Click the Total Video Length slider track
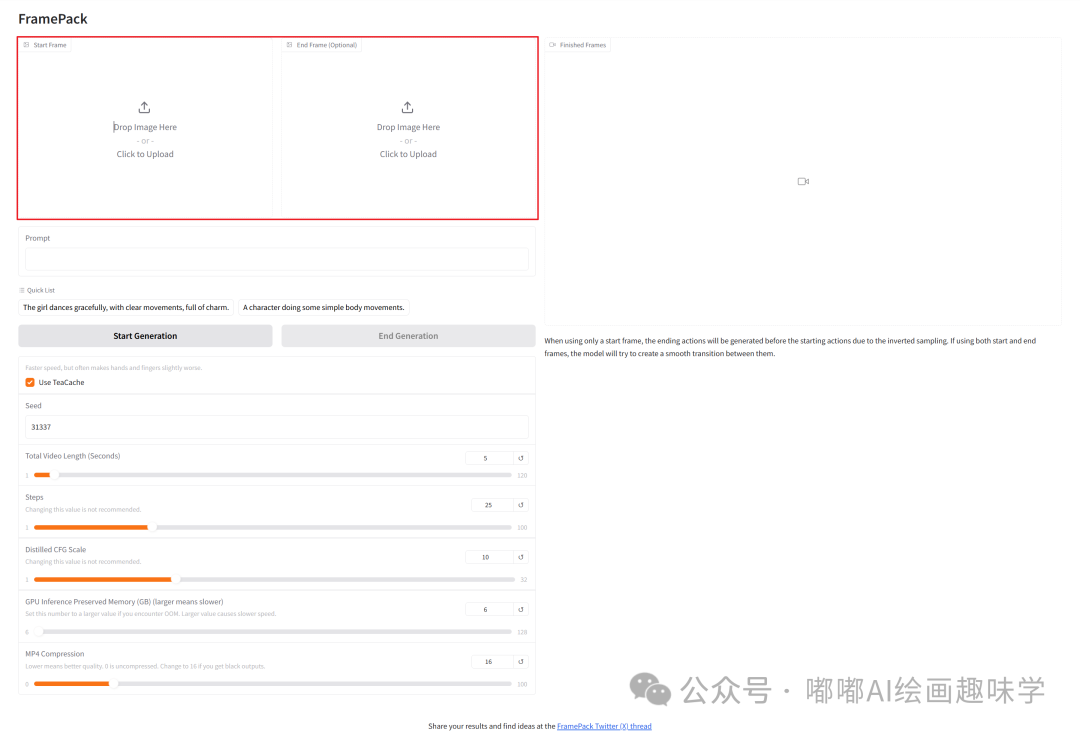The image size is (1080, 734). coord(273,475)
